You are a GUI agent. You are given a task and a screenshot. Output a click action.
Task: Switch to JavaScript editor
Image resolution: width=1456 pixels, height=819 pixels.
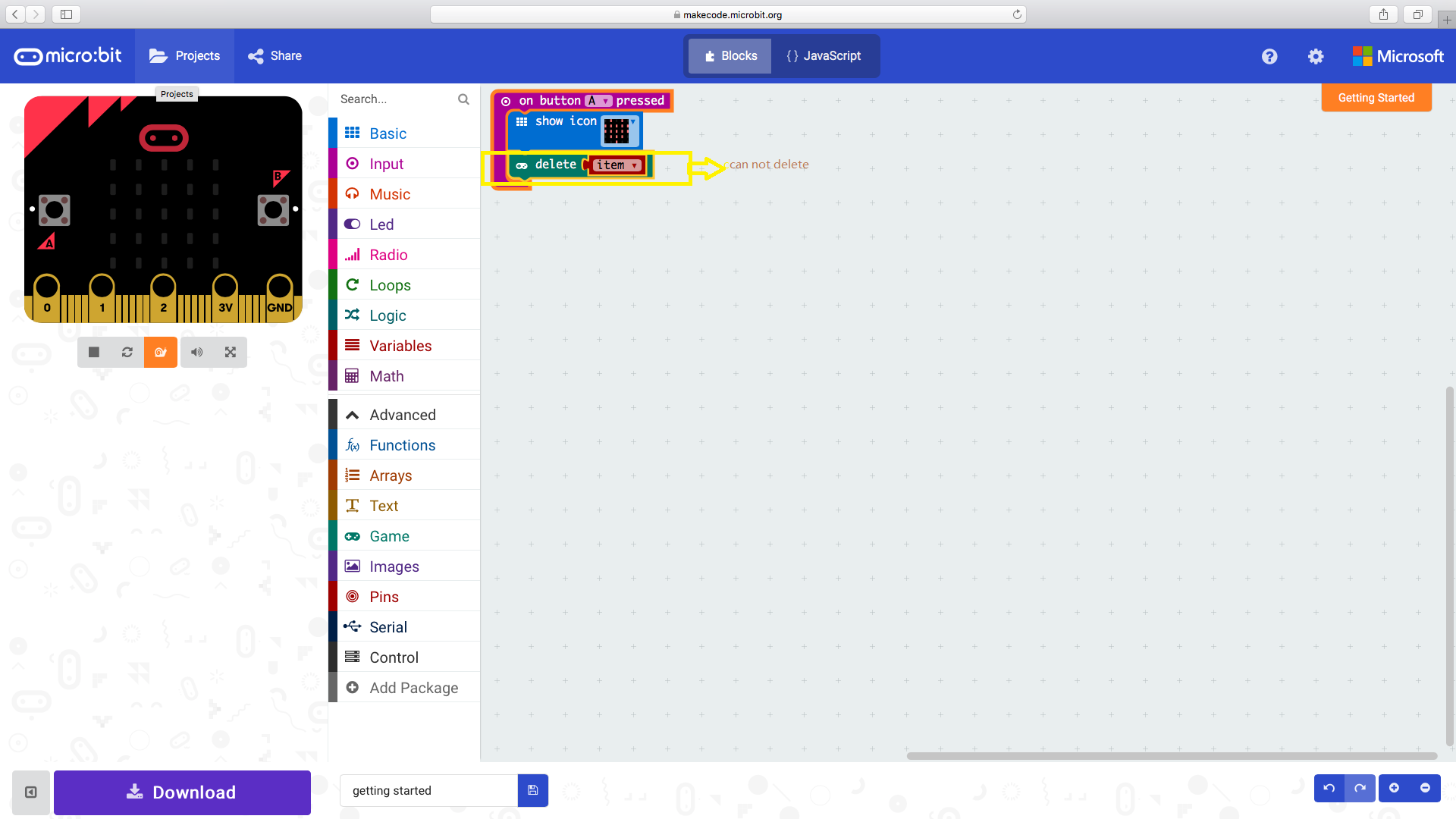click(x=824, y=56)
